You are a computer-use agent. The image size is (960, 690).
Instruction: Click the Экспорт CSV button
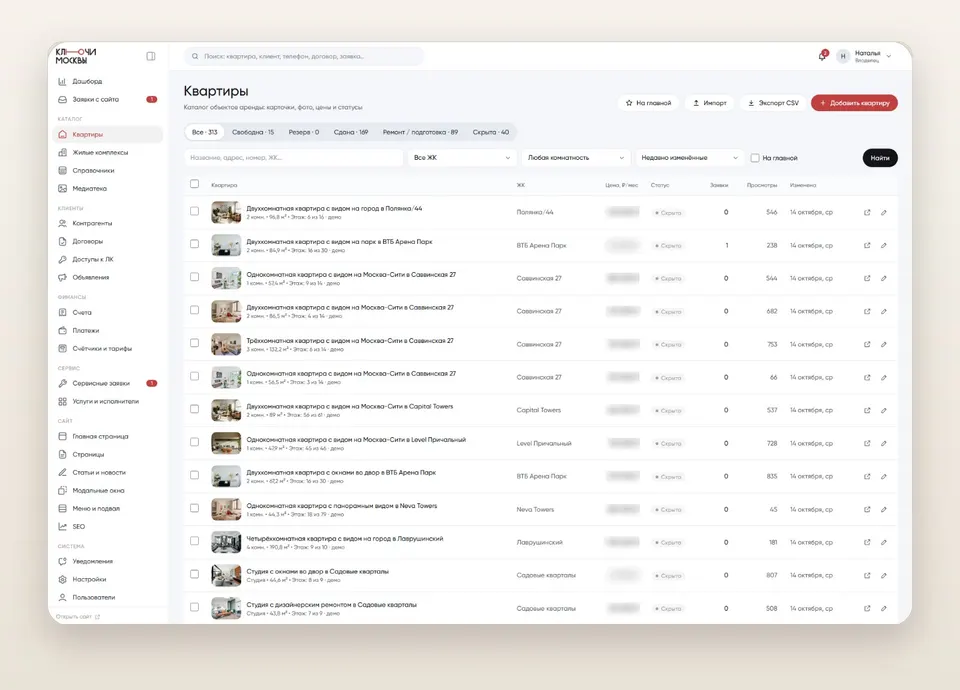(x=773, y=103)
